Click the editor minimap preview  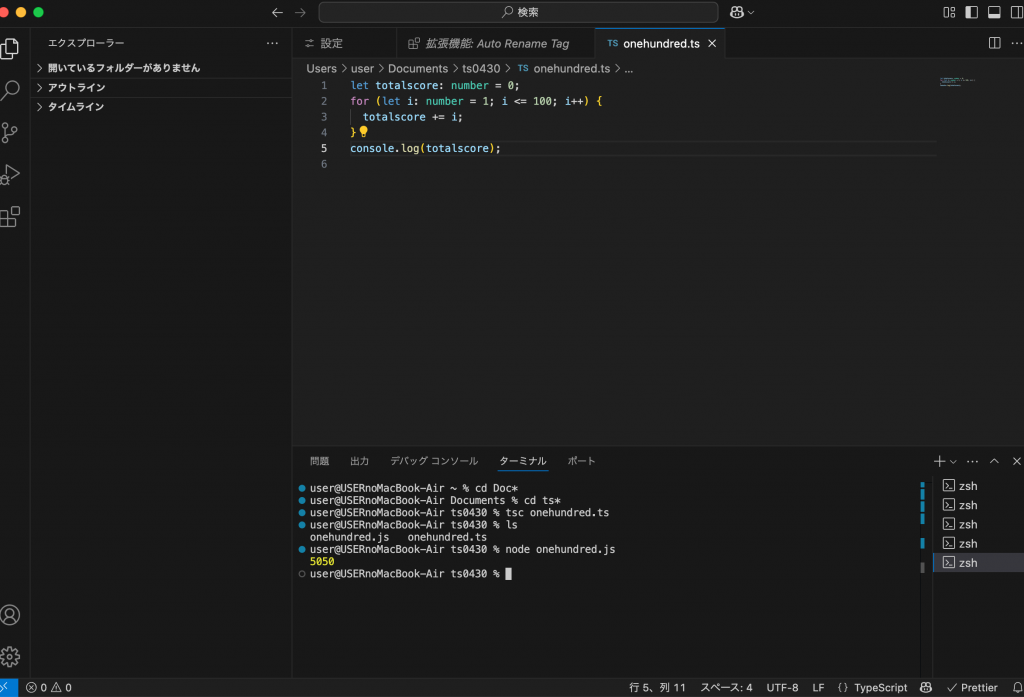[x=957, y=82]
